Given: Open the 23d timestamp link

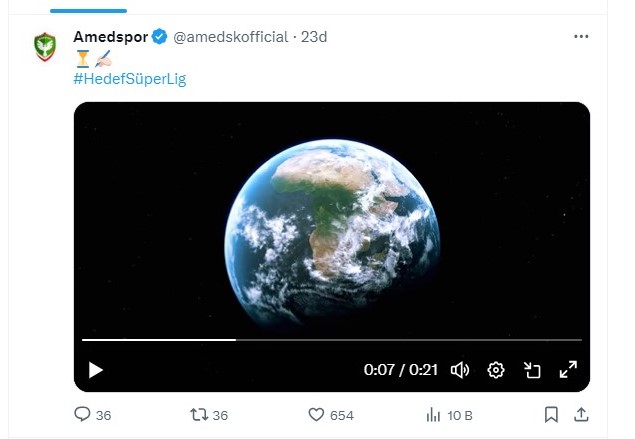Looking at the screenshot, I should point(315,37).
